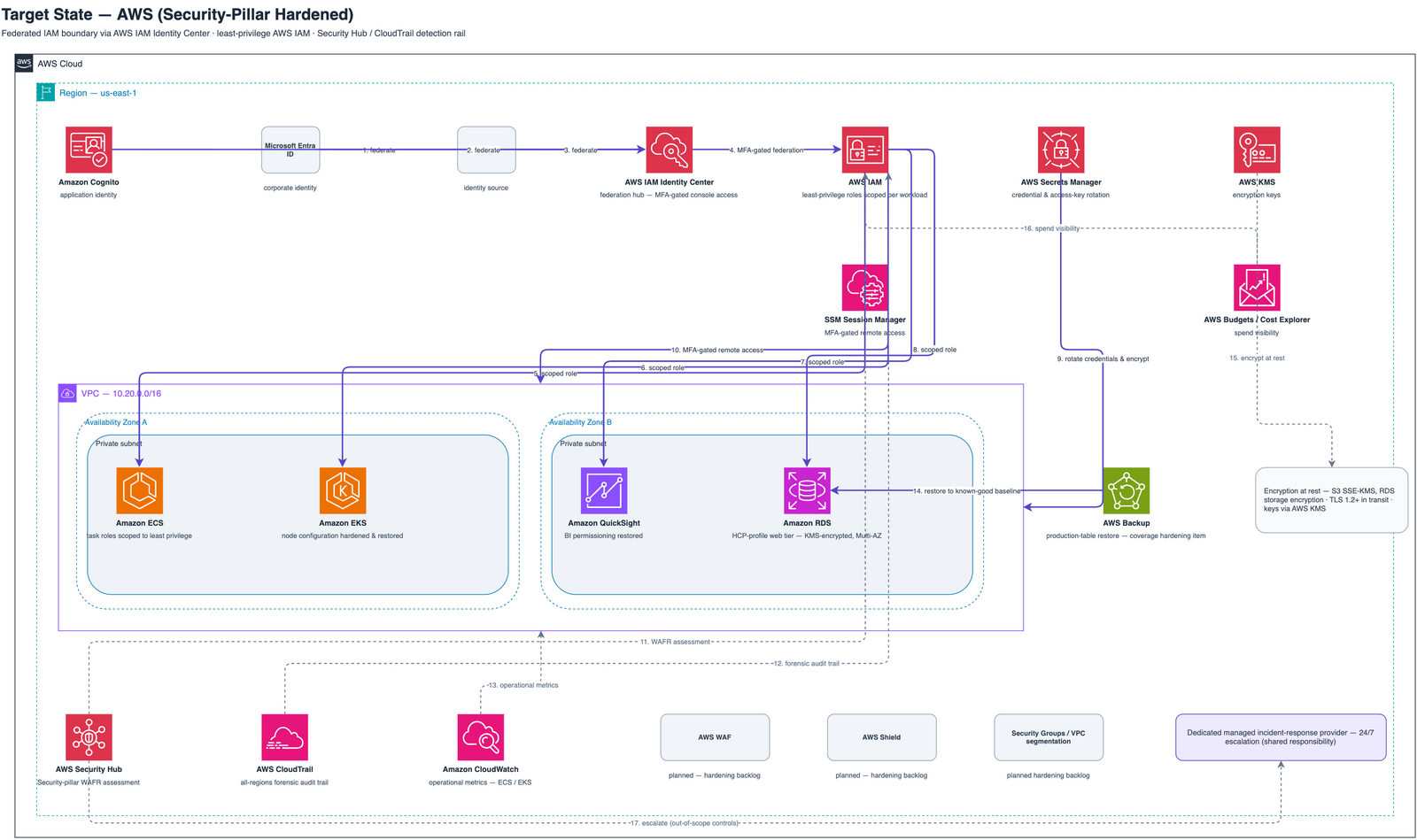Select the '8. scoped role' edge label

[934, 350]
